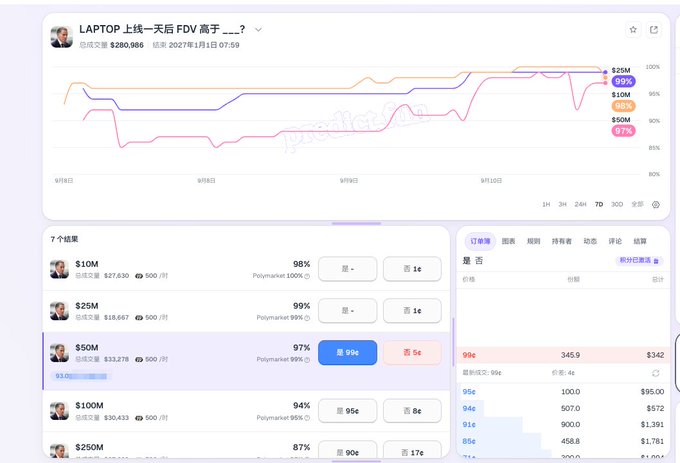Buy No at 5¢ for $50M outcome
Screen dimensions: 680x463
click(412, 352)
